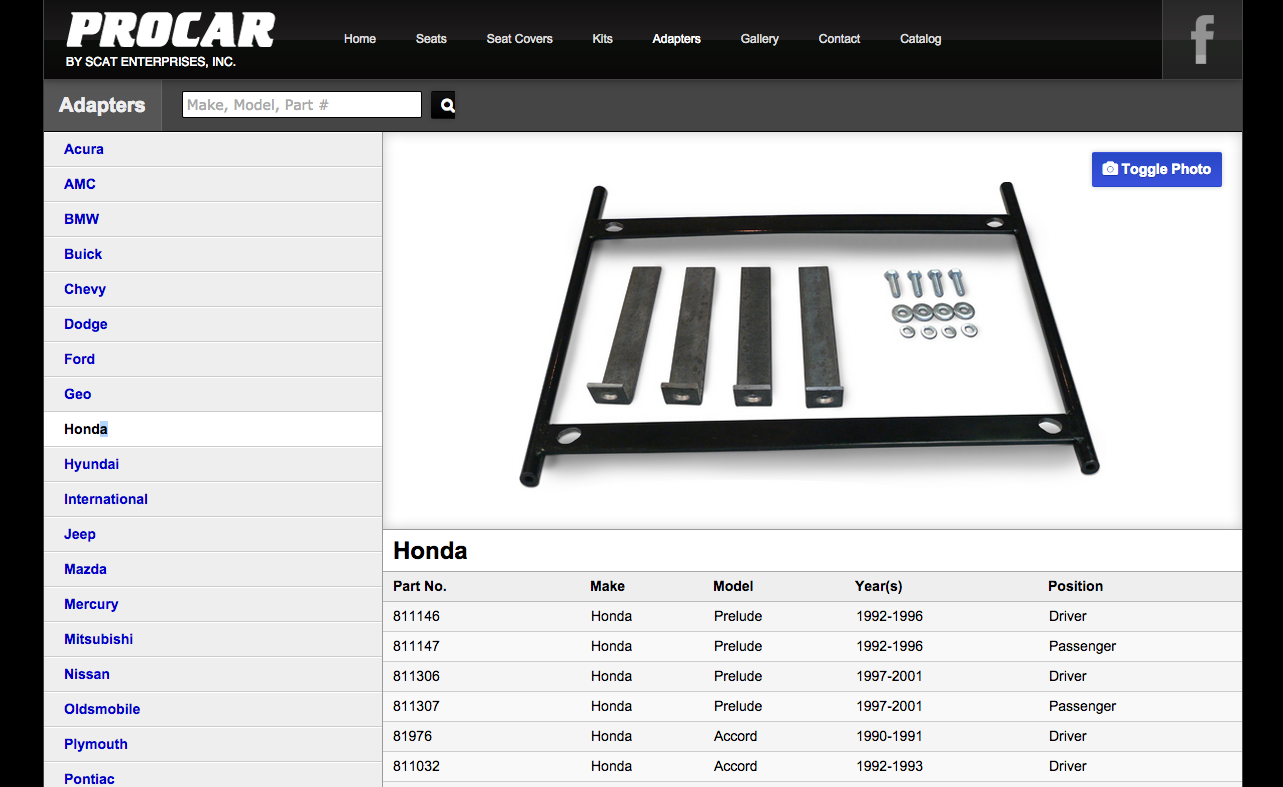Click Driver in the 811032 row
This screenshot has width=1283, height=787.
[x=1068, y=766]
